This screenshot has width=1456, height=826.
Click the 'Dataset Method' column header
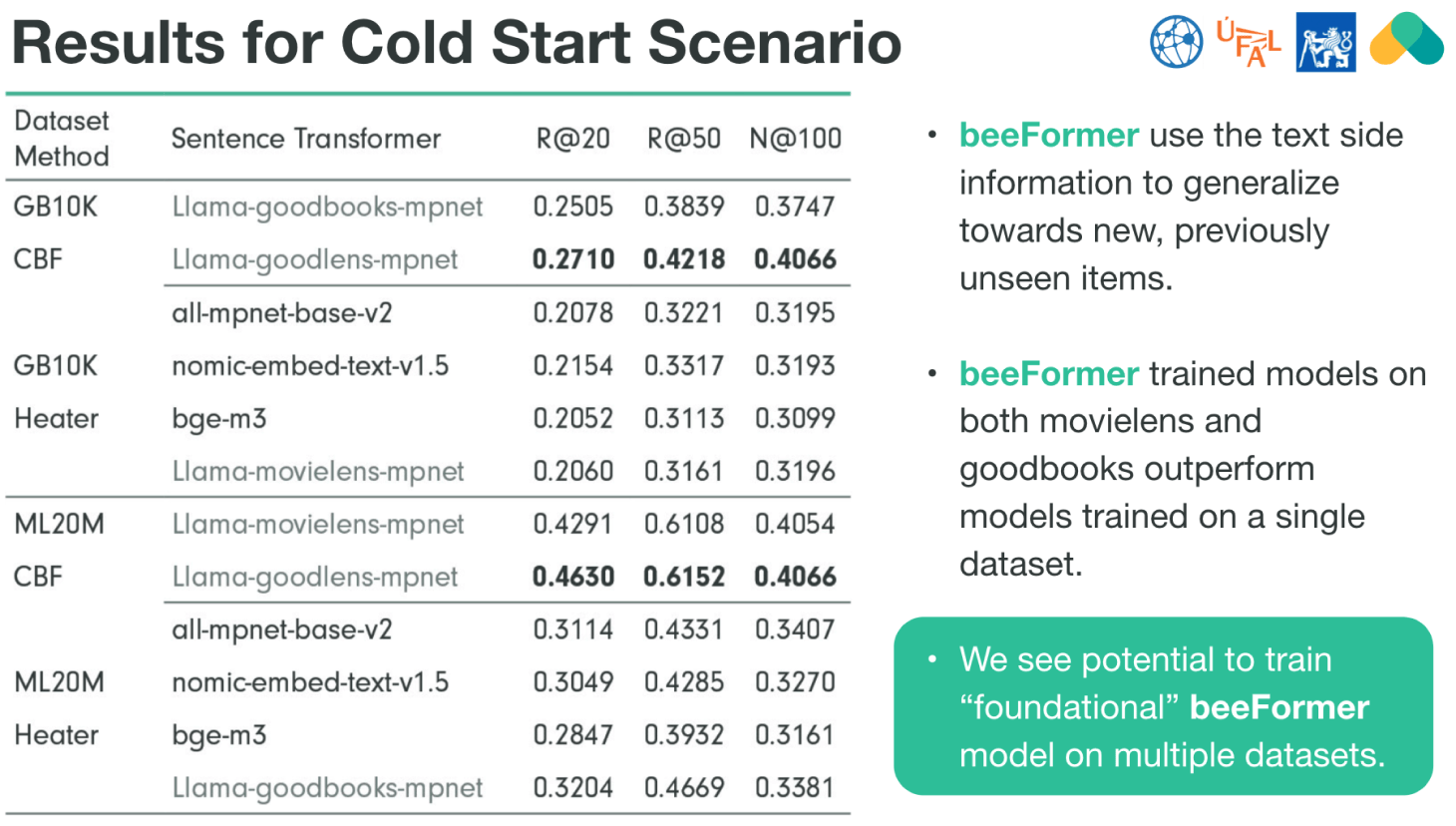pos(62,139)
